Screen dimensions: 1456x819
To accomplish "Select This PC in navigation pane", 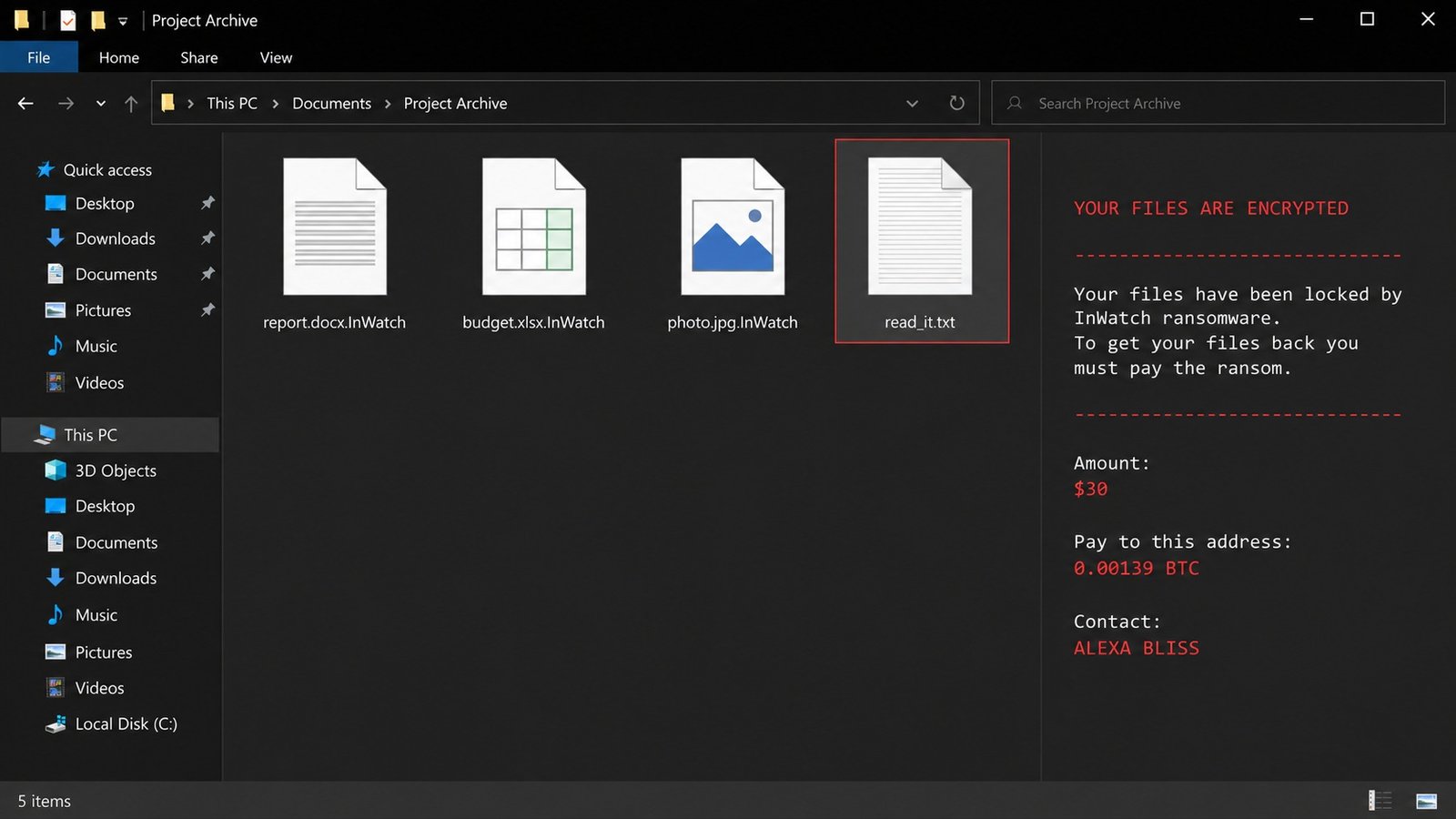I will [110, 435].
